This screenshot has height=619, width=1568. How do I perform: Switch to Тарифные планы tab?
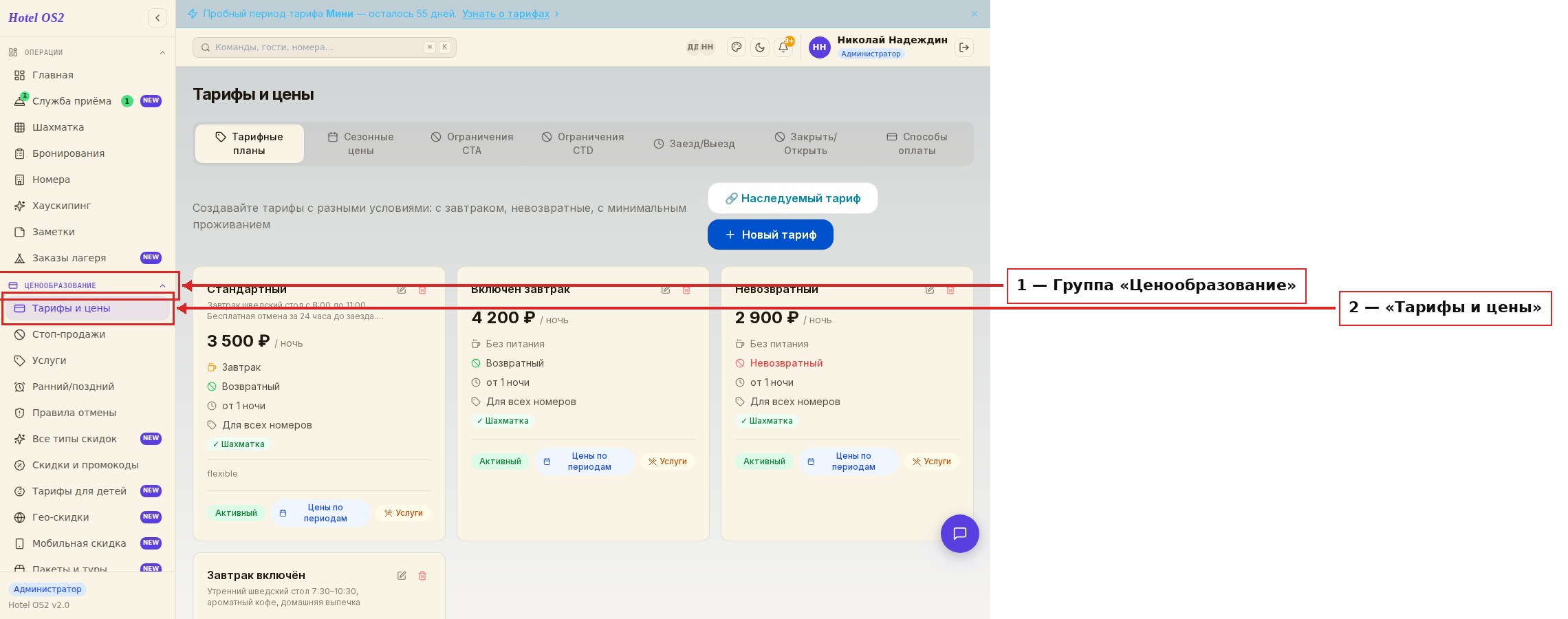[x=250, y=144]
